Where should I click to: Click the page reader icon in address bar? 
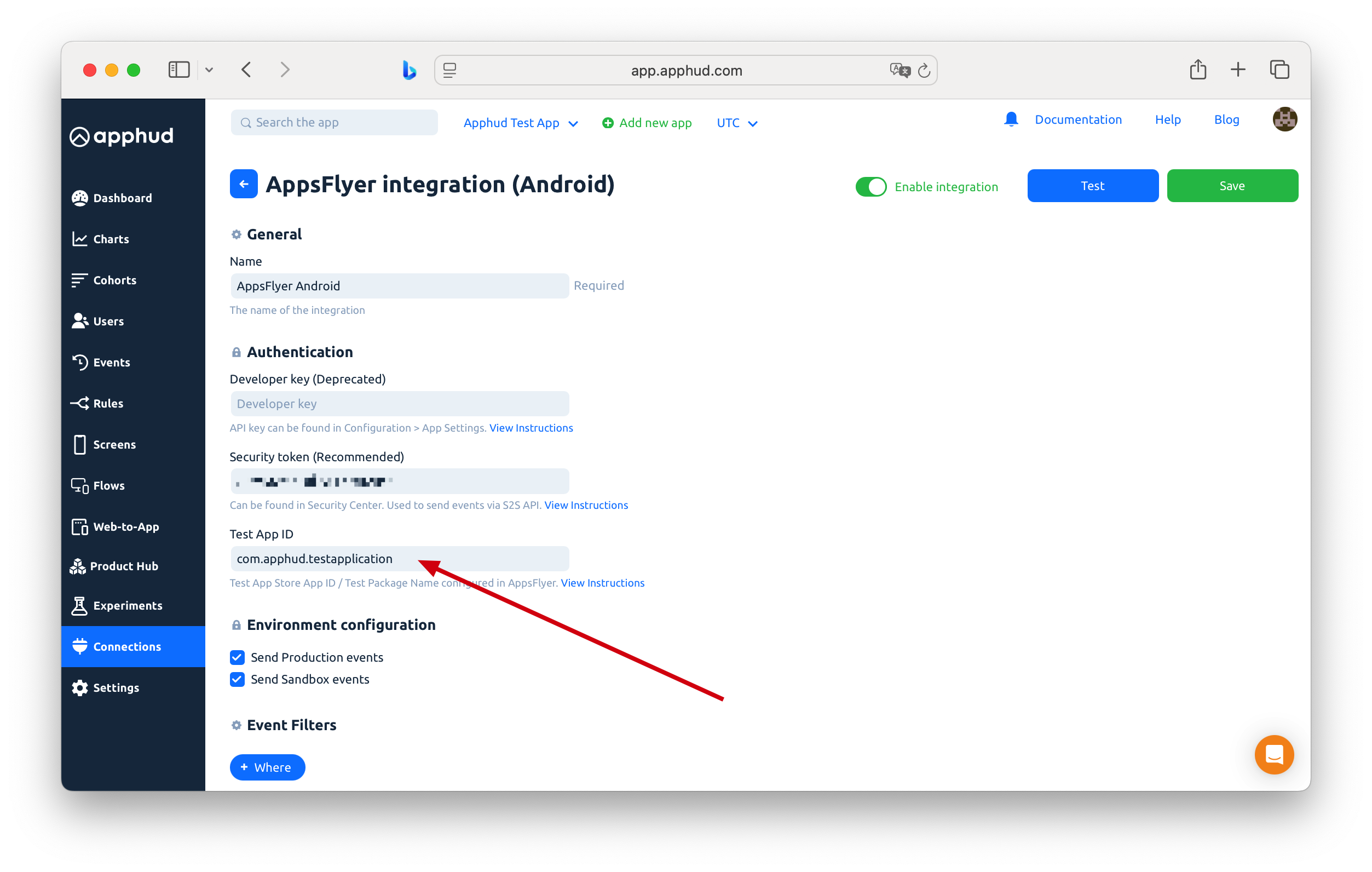pyautogui.click(x=449, y=70)
